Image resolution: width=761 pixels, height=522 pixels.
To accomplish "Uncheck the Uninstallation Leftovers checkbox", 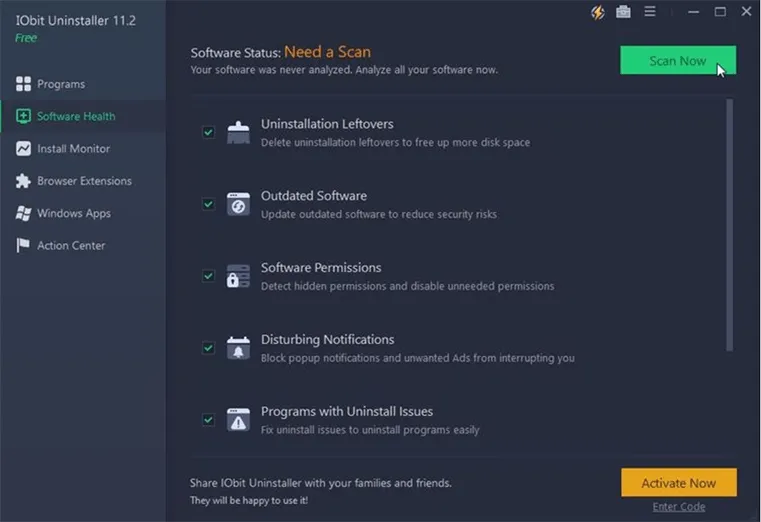I will click(208, 132).
